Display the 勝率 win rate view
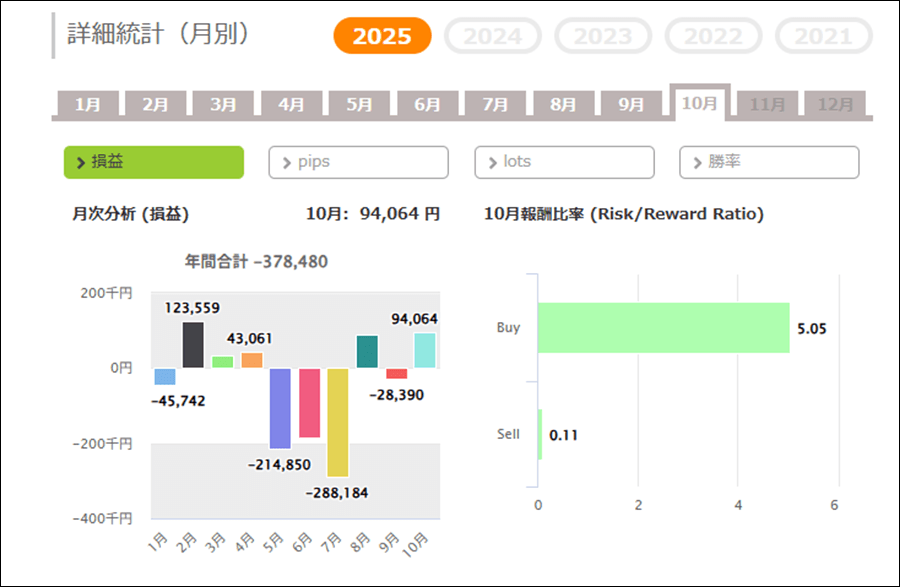The image size is (900, 587). [769, 162]
